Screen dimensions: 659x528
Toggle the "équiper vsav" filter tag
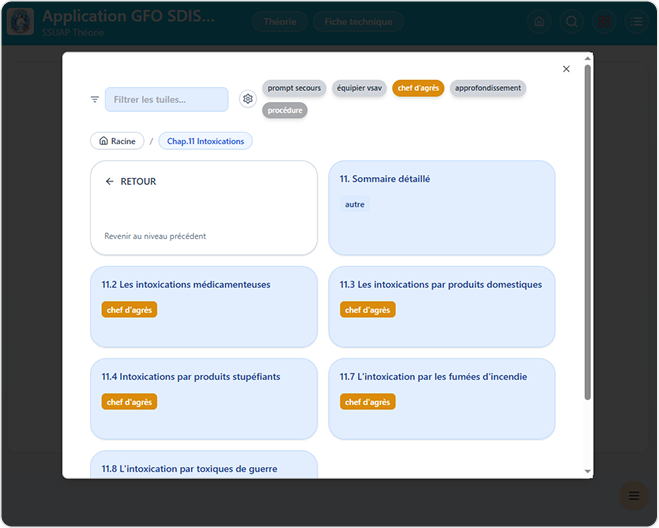pyautogui.click(x=359, y=88)
